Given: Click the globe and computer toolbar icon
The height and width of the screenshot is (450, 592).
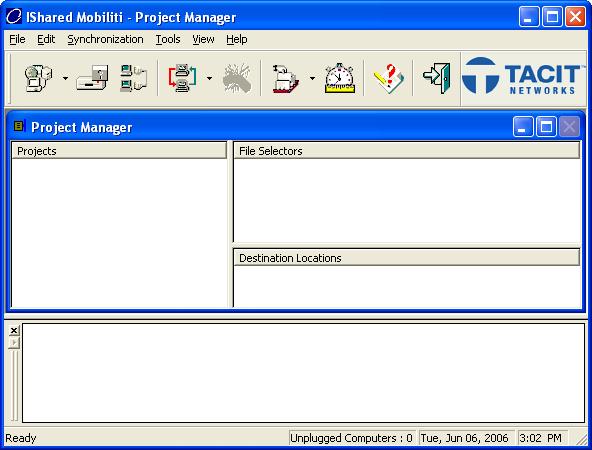Looking at the screenshot, I should (38, 78).
